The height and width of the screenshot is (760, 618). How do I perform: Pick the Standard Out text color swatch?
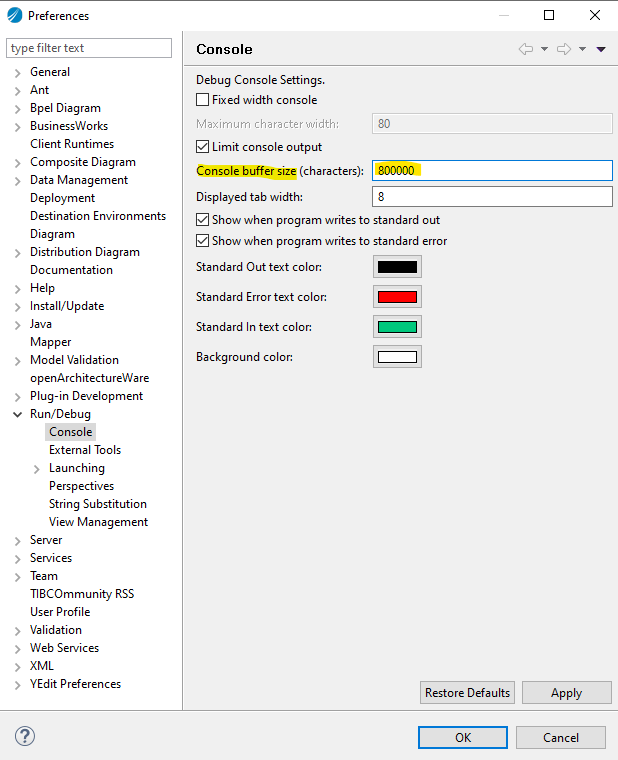click(x=397, y=267)
